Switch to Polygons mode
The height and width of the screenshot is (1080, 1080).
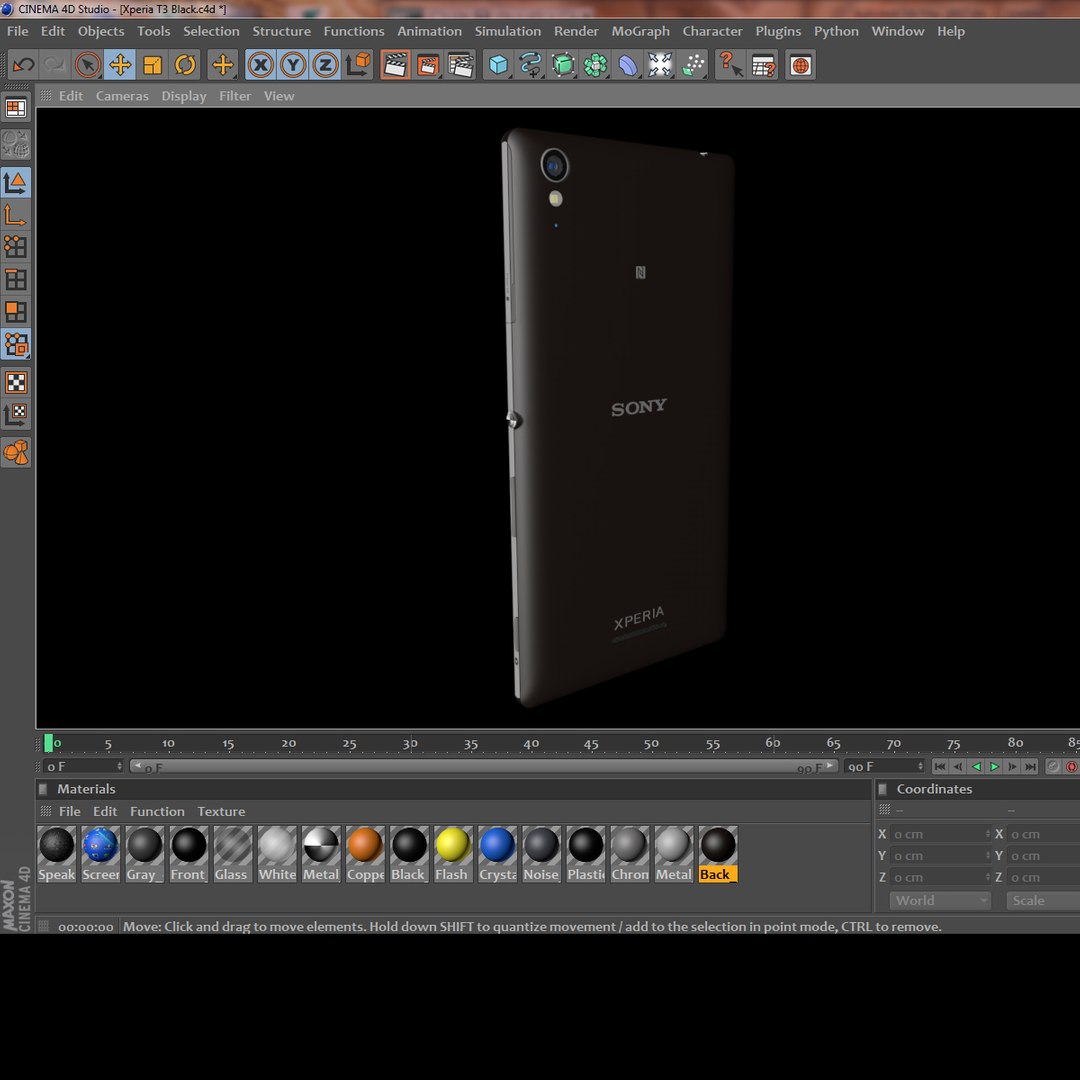point(16,312)
